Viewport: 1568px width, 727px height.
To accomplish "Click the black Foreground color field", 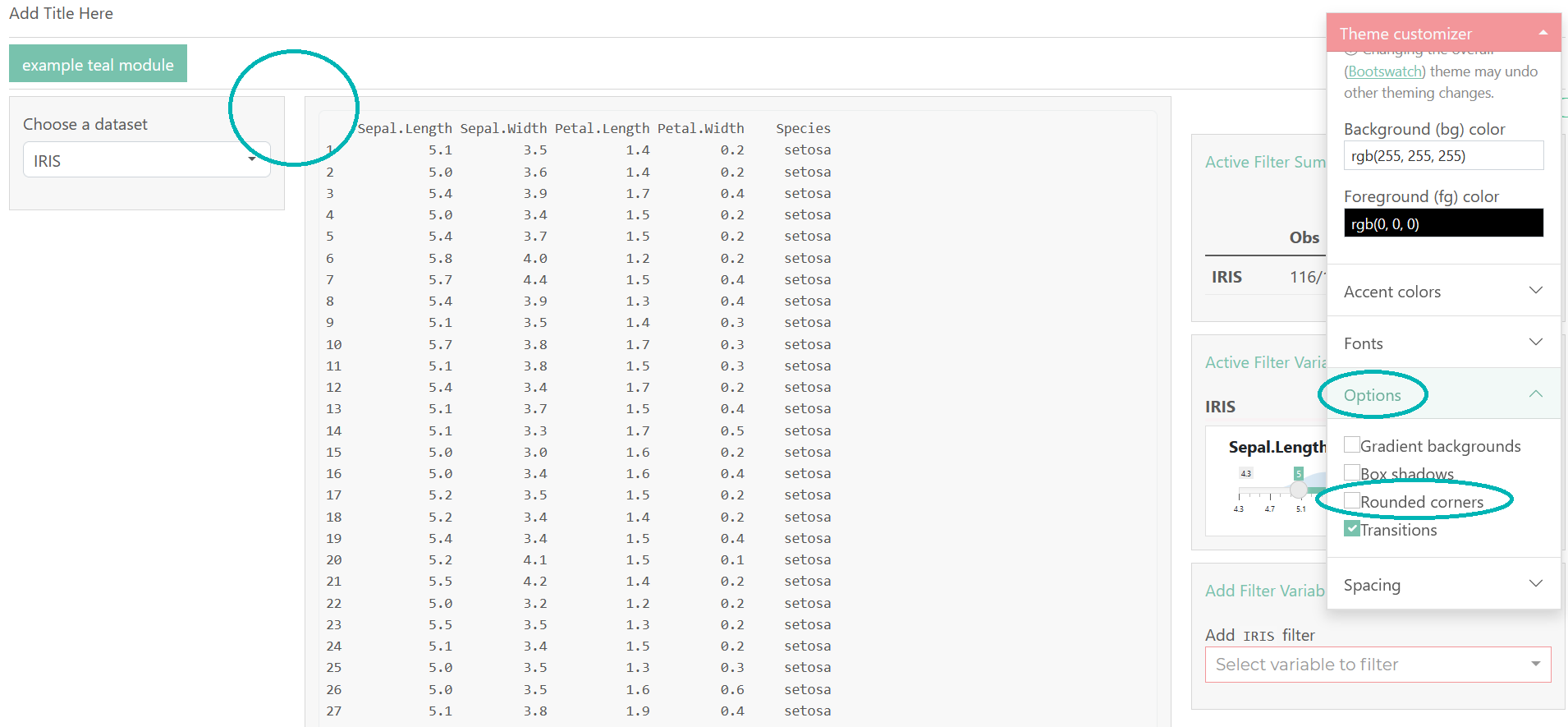I will tap(1442, 223).
